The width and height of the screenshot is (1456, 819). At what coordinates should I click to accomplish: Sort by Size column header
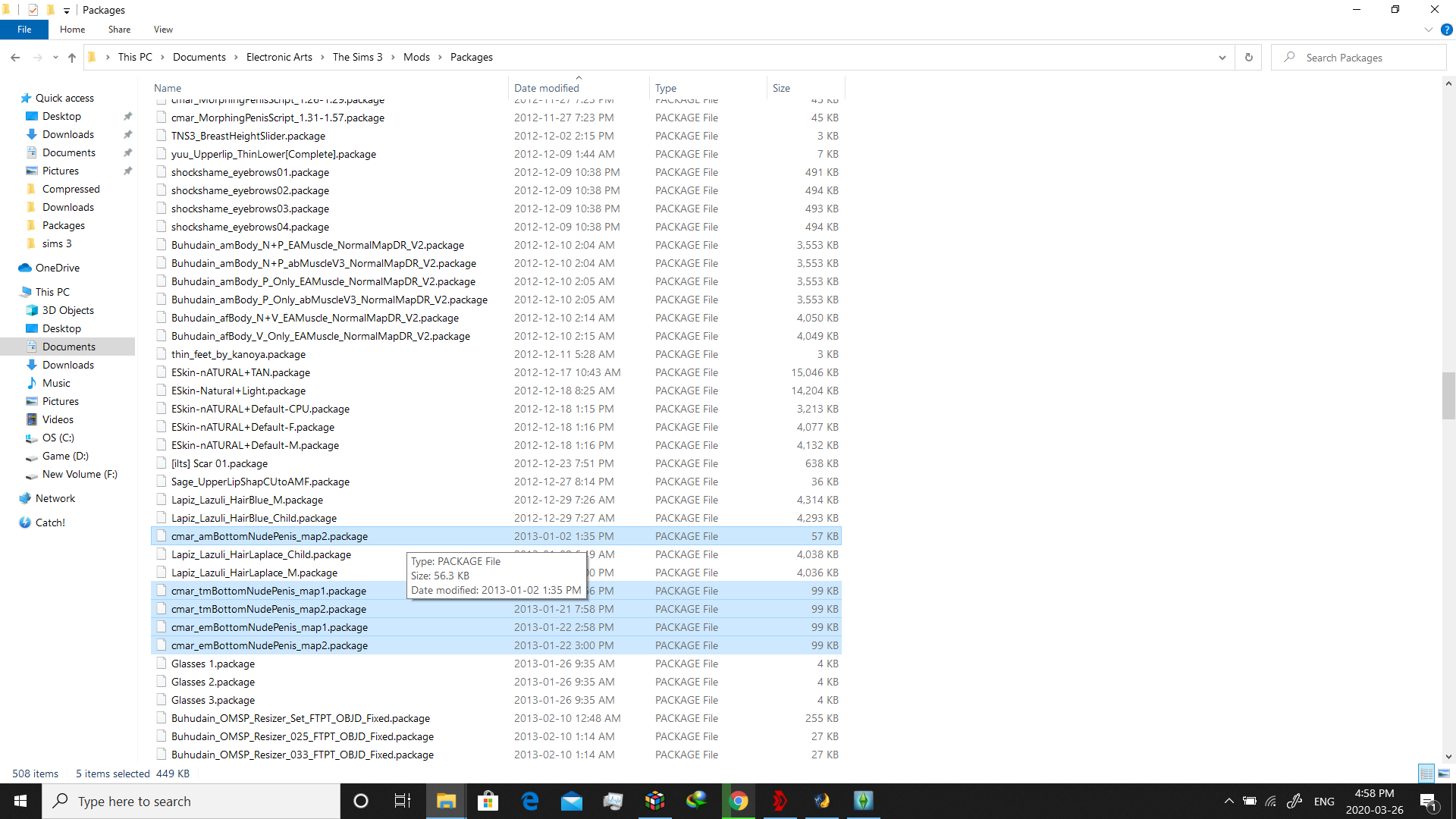click(805, 88)
